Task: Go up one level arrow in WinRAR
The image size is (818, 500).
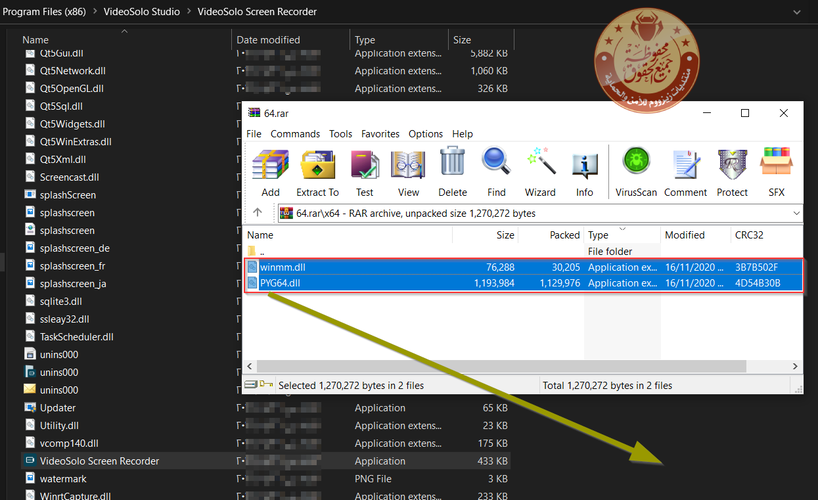Action: [257, 212]
